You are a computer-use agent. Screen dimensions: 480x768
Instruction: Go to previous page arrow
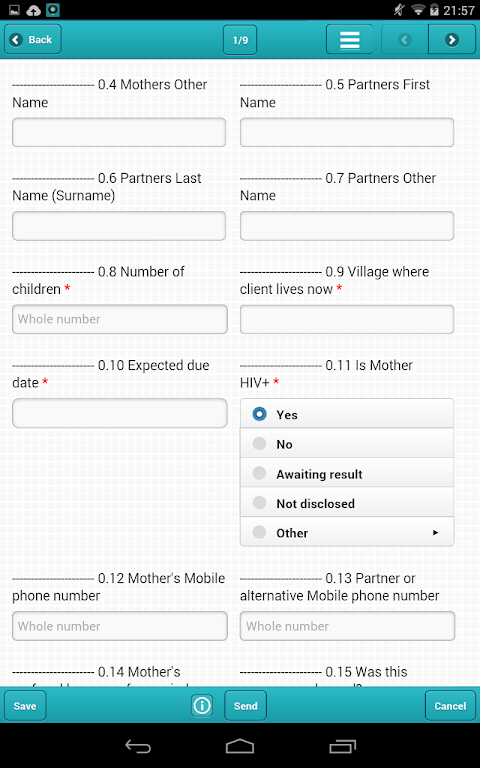click(405, 40)
